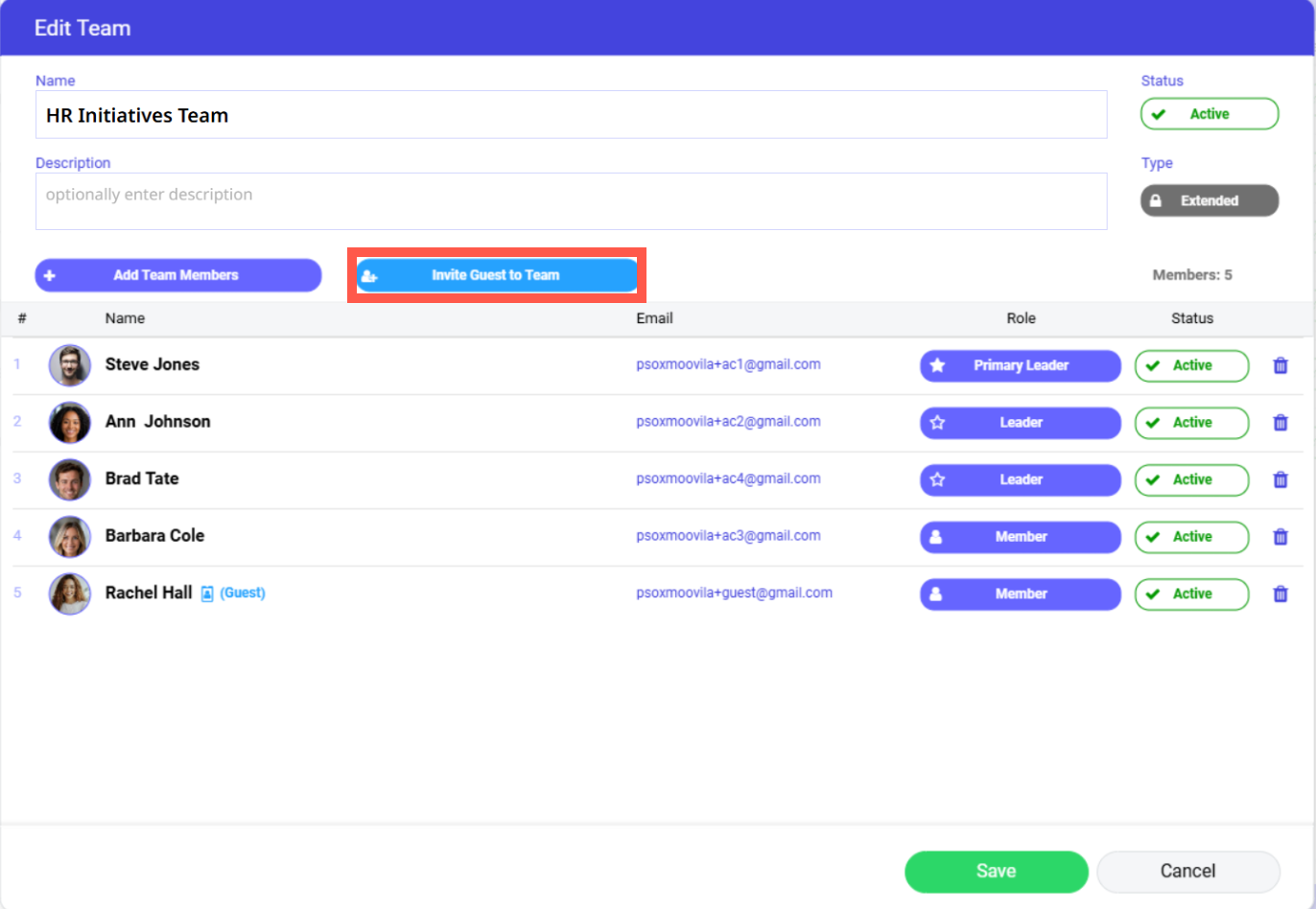The width and height of the screenshot is (1316, 909).
Task: Click the Role column header
Action: (x=1021, y=318)
